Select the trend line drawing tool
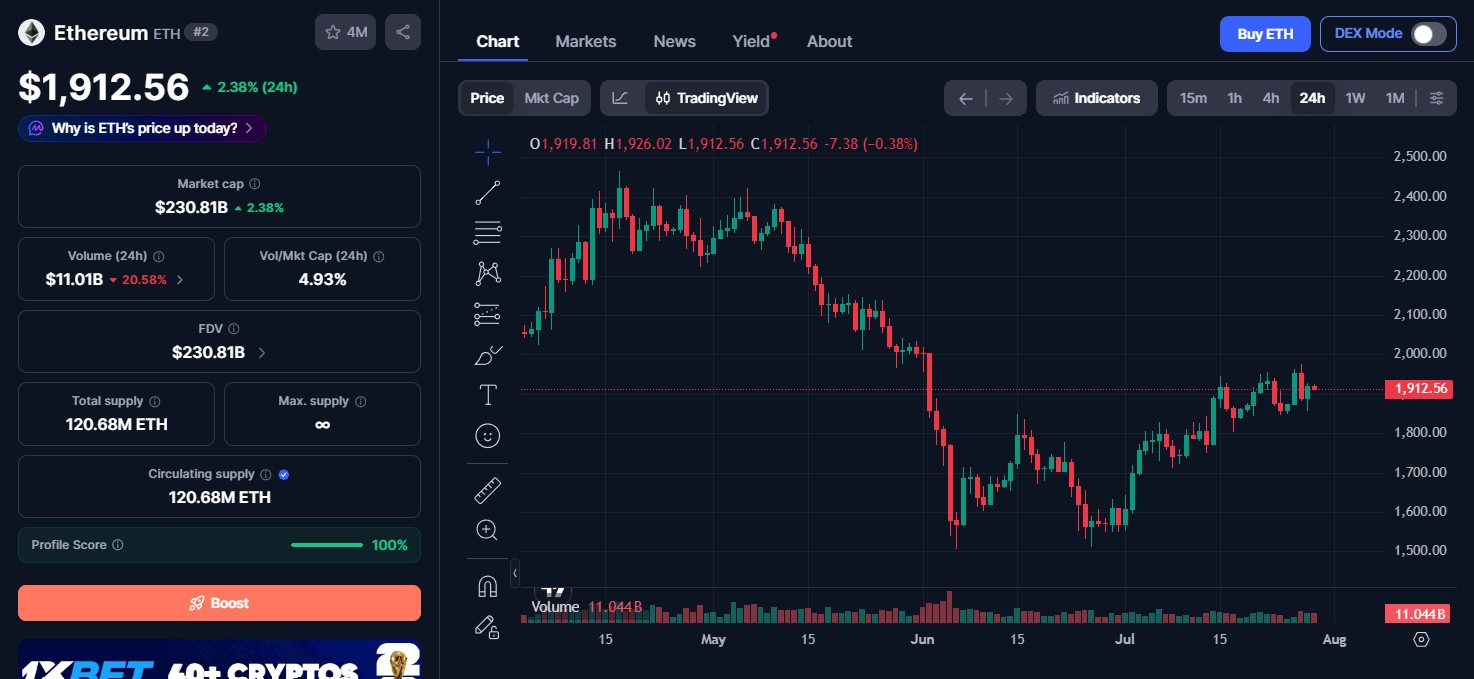 [x=488, y=193]
